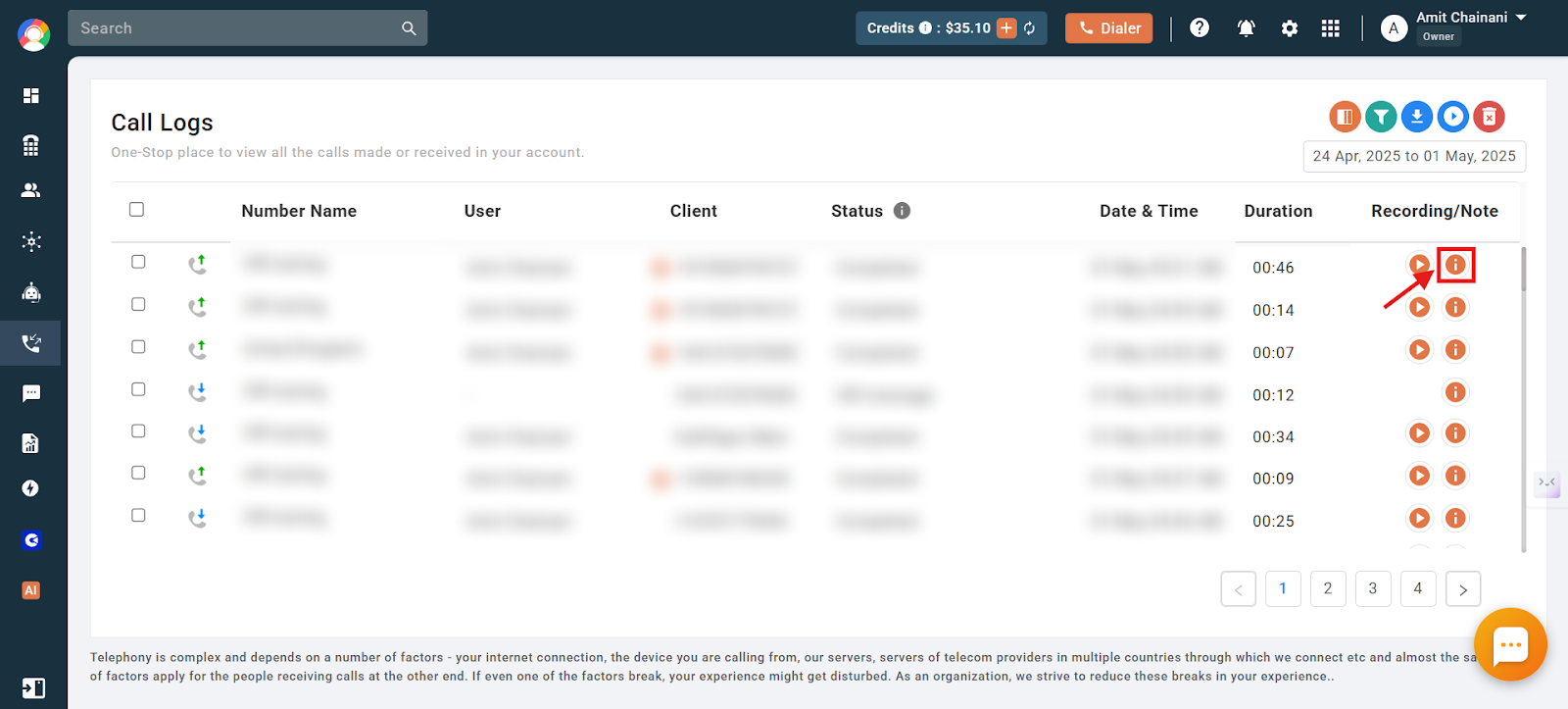Viewport: 1568px width, 709px height.
Task: Click the orange columns toggle icon
Action: pyautogui.click(x=1345, y=117)
